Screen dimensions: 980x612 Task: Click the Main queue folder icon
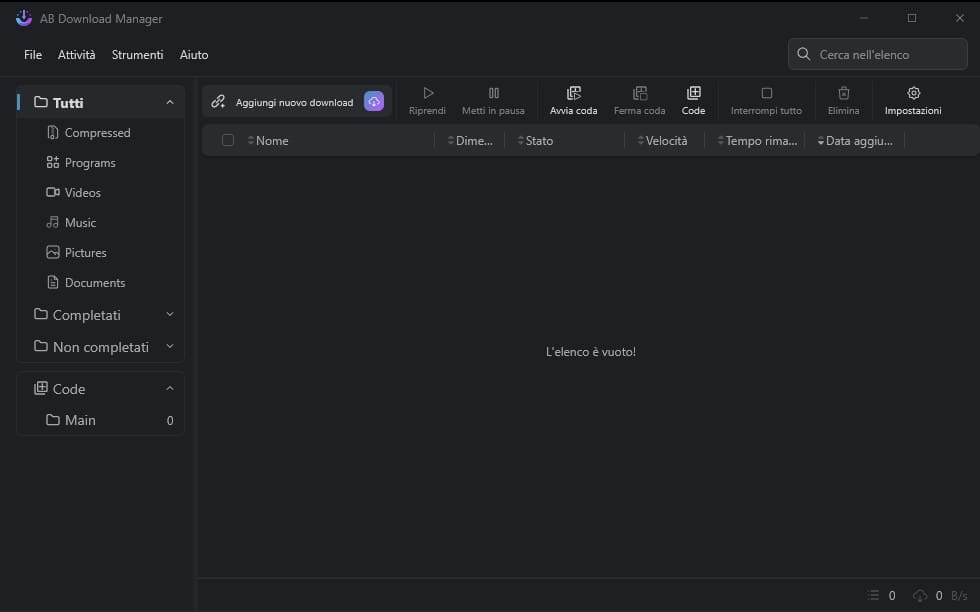point(53,419)
